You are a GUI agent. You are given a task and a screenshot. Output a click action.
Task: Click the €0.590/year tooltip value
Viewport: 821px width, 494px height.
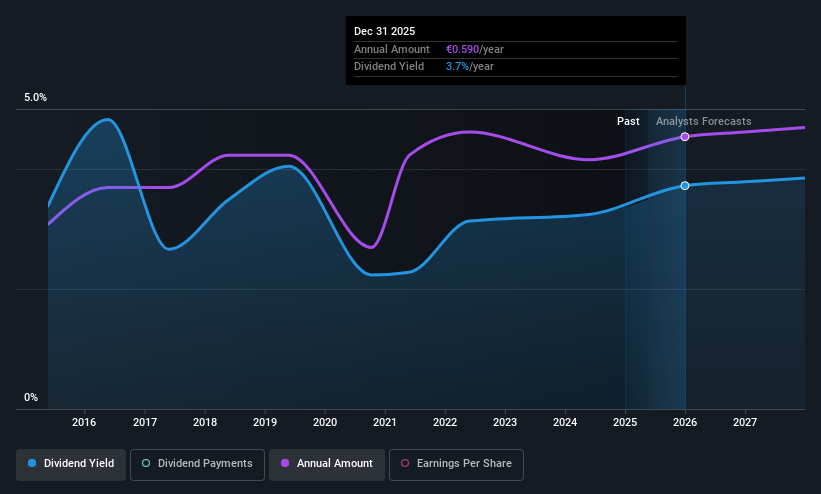point(475,49)
